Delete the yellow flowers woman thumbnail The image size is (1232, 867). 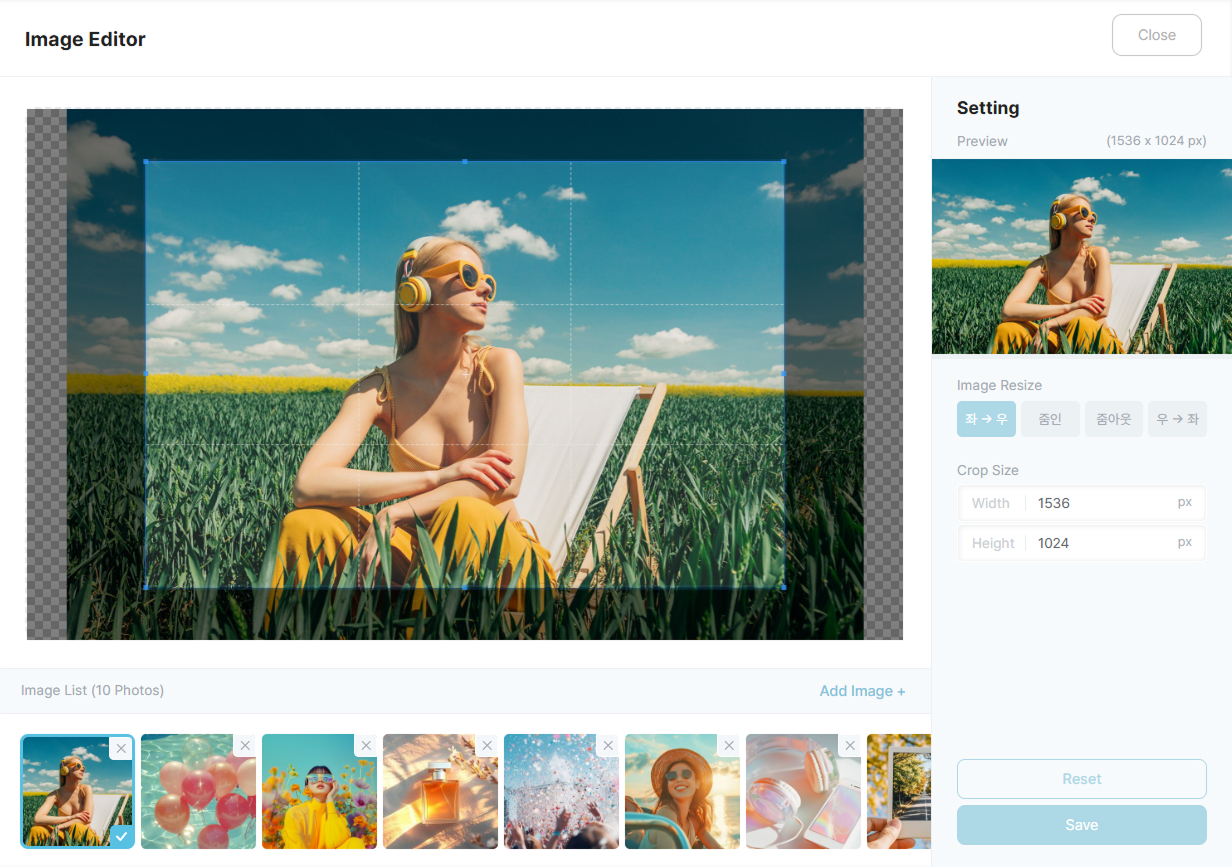pos(366,746)
